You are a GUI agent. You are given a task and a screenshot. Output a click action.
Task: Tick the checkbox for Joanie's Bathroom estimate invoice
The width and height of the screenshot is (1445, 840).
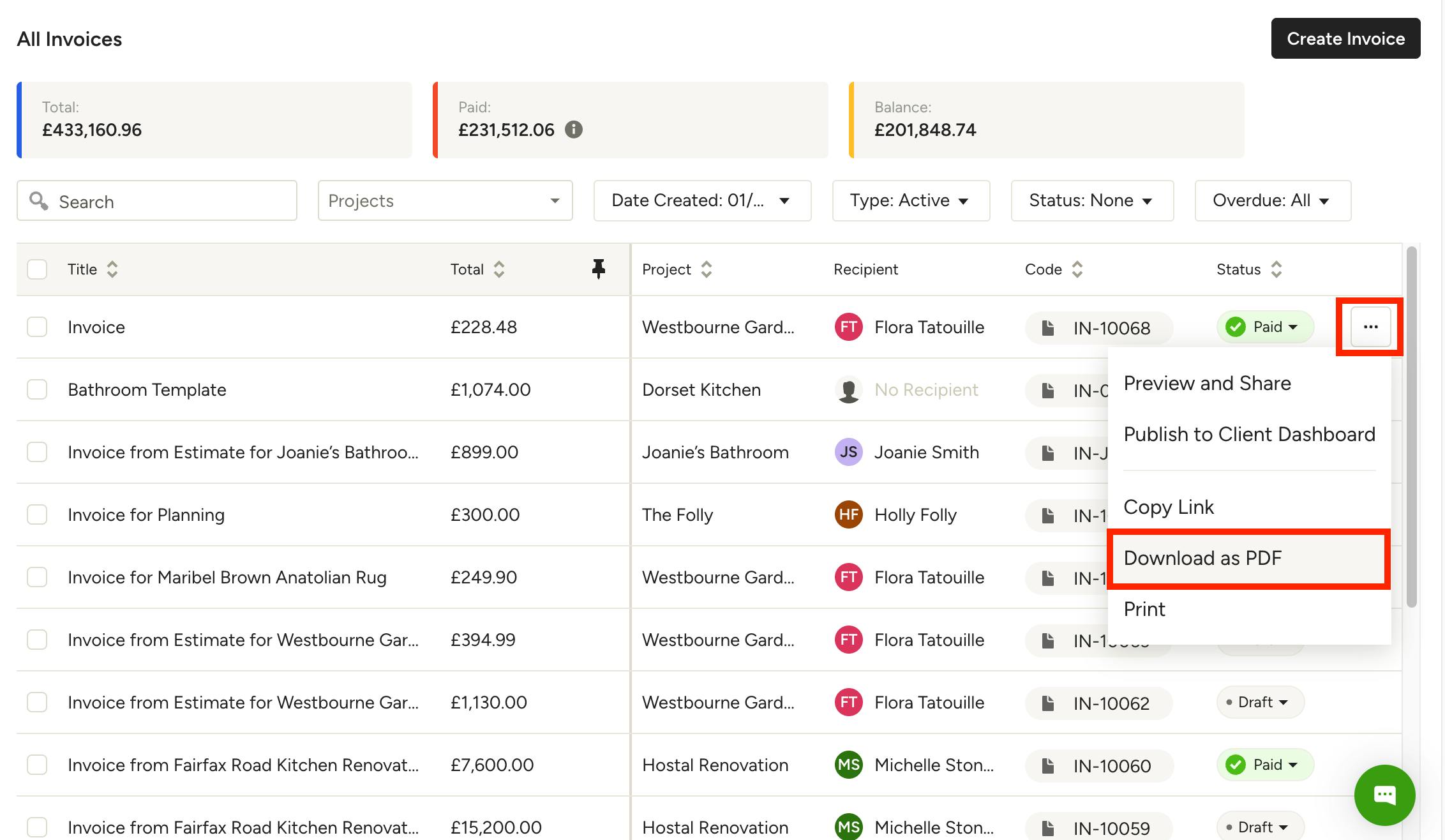click(x=37, y=452)
